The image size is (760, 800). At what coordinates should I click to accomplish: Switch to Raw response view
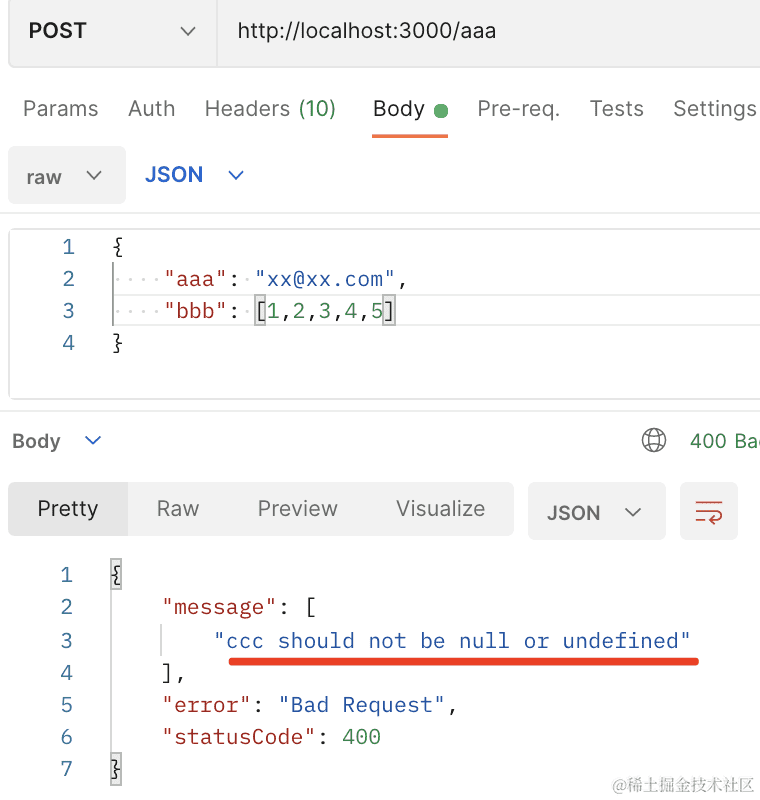pyautogui.click(x=178, y=509)
